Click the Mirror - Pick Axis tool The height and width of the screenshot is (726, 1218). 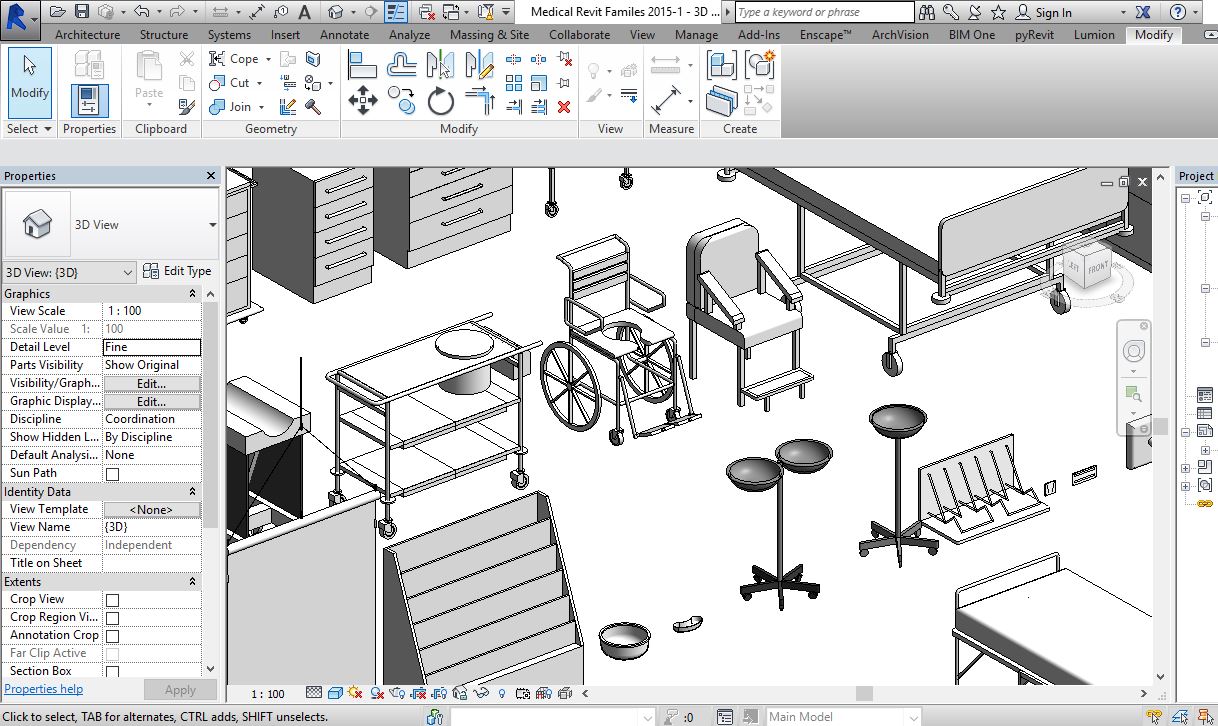[441, 65]
